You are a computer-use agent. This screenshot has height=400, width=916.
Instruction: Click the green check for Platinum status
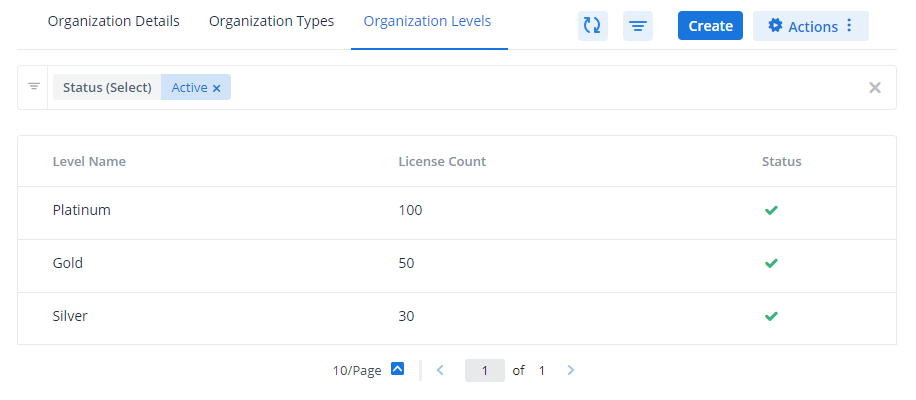[x=770, y=210]
